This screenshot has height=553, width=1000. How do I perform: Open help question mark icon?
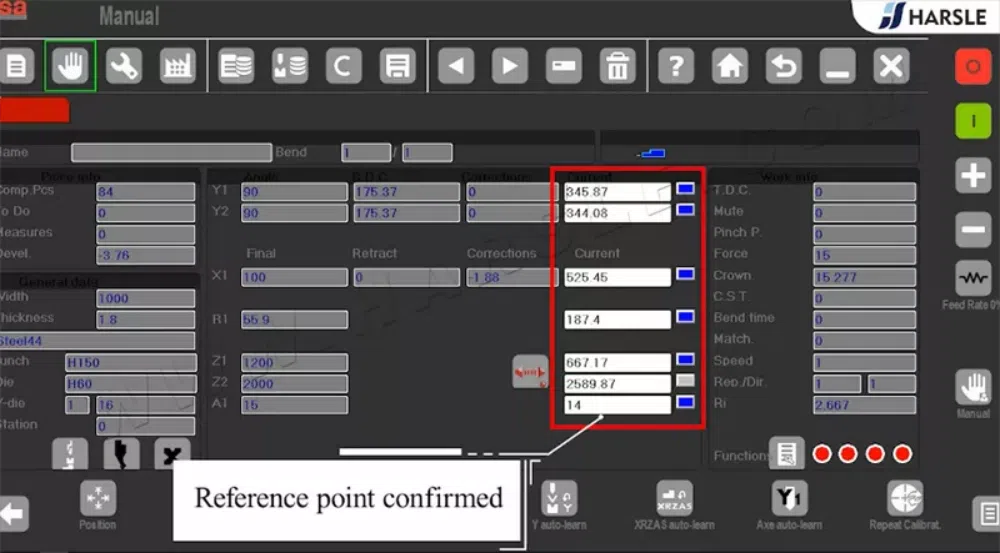(676, 66)
